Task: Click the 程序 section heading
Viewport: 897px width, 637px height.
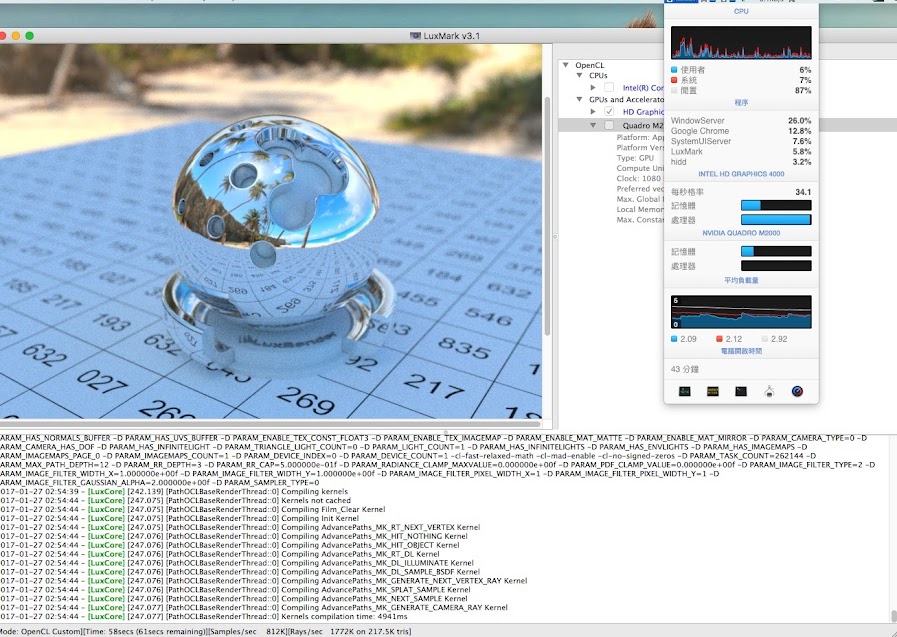Action: click(x=741, y=103)
